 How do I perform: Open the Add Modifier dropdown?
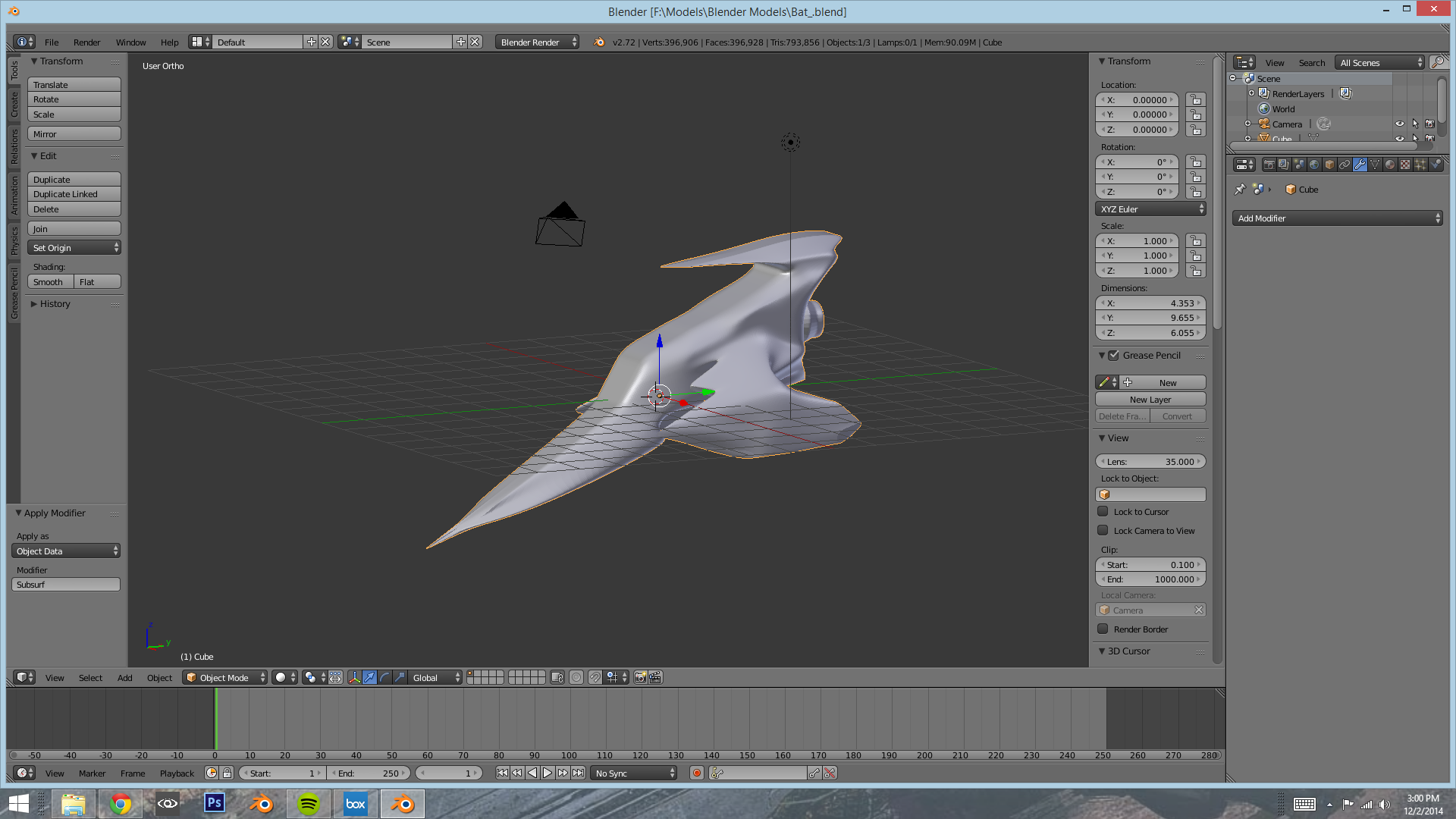pyautogui.click(x=1337, y=218)
